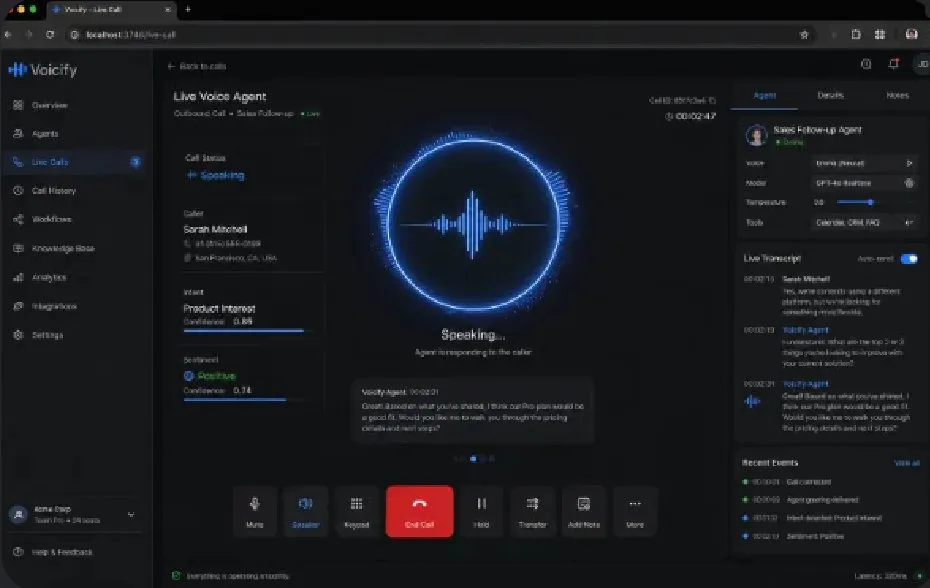Click the Positive sentiment smiley icon
The image size is (930, 588).
189,376
